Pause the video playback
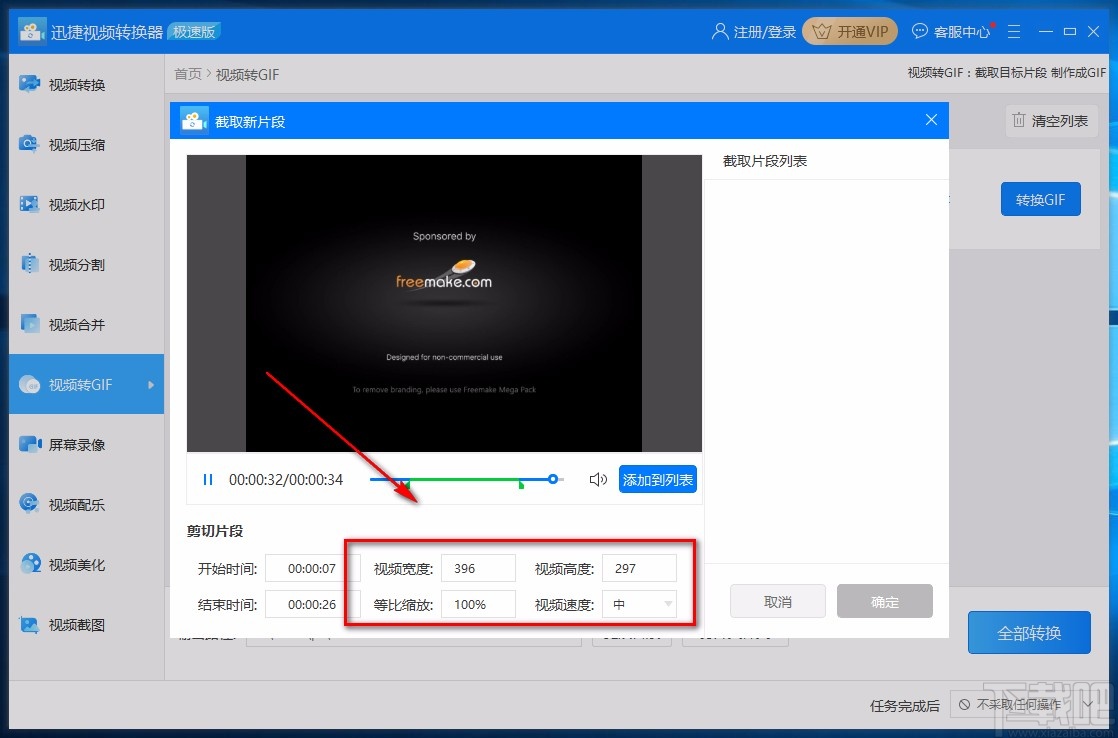The height and width of the screenshot is (738, 1118). click(207, 479)
